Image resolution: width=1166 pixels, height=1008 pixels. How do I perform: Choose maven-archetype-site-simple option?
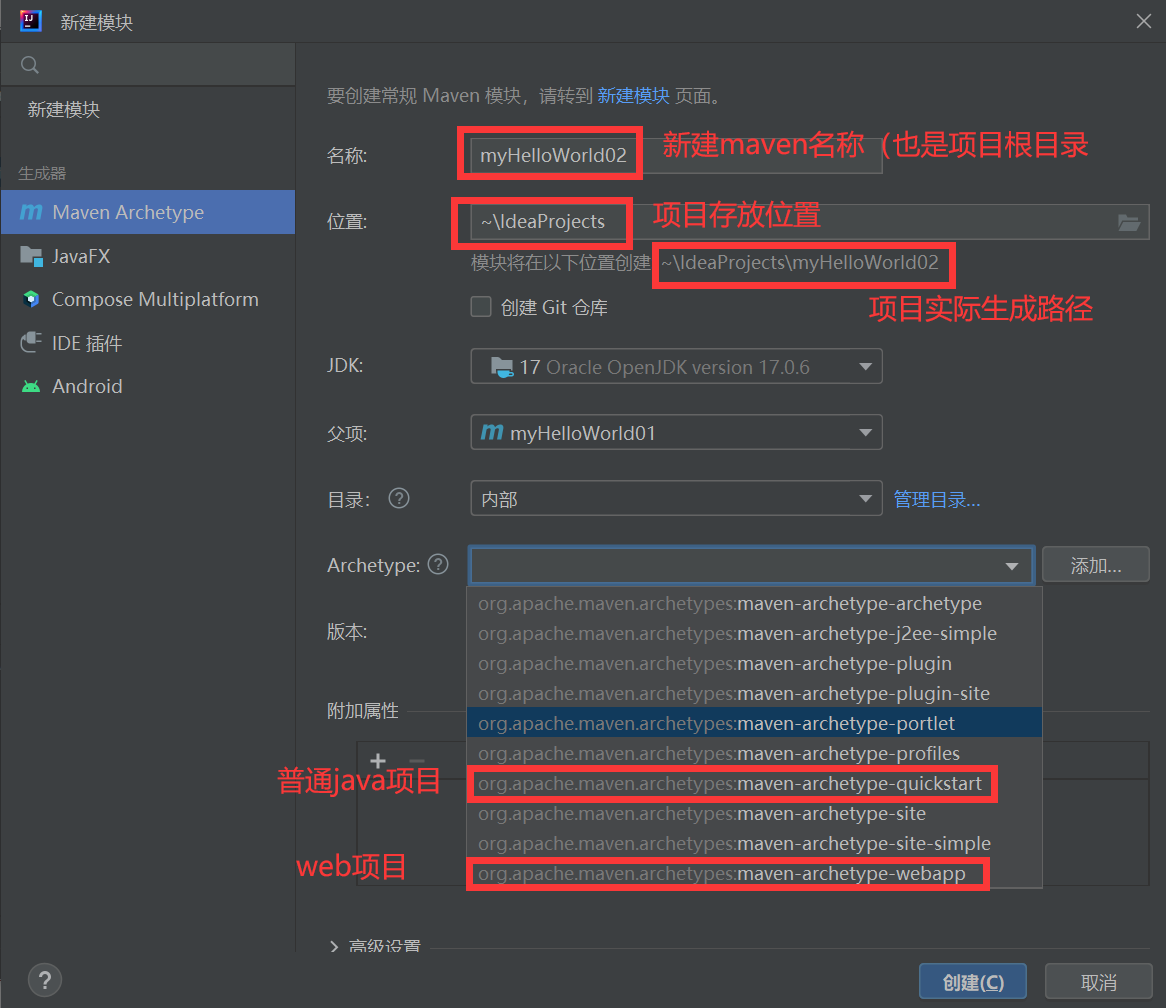coord(754,844)
